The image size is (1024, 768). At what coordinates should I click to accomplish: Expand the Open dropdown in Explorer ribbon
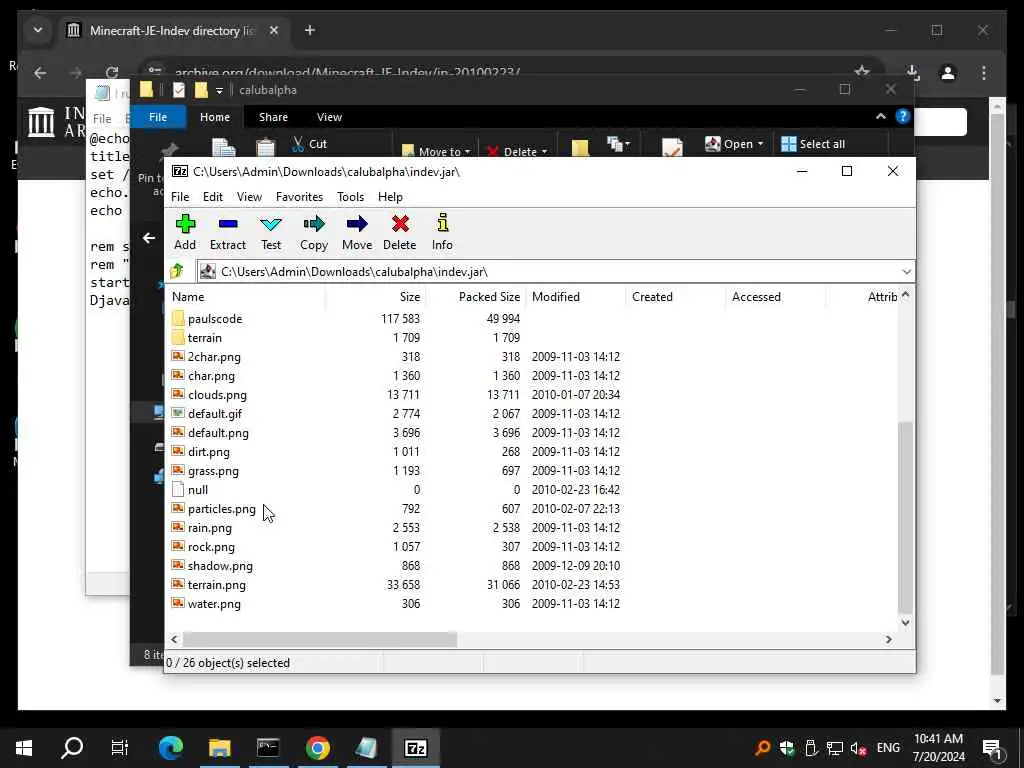pos(760,144)
